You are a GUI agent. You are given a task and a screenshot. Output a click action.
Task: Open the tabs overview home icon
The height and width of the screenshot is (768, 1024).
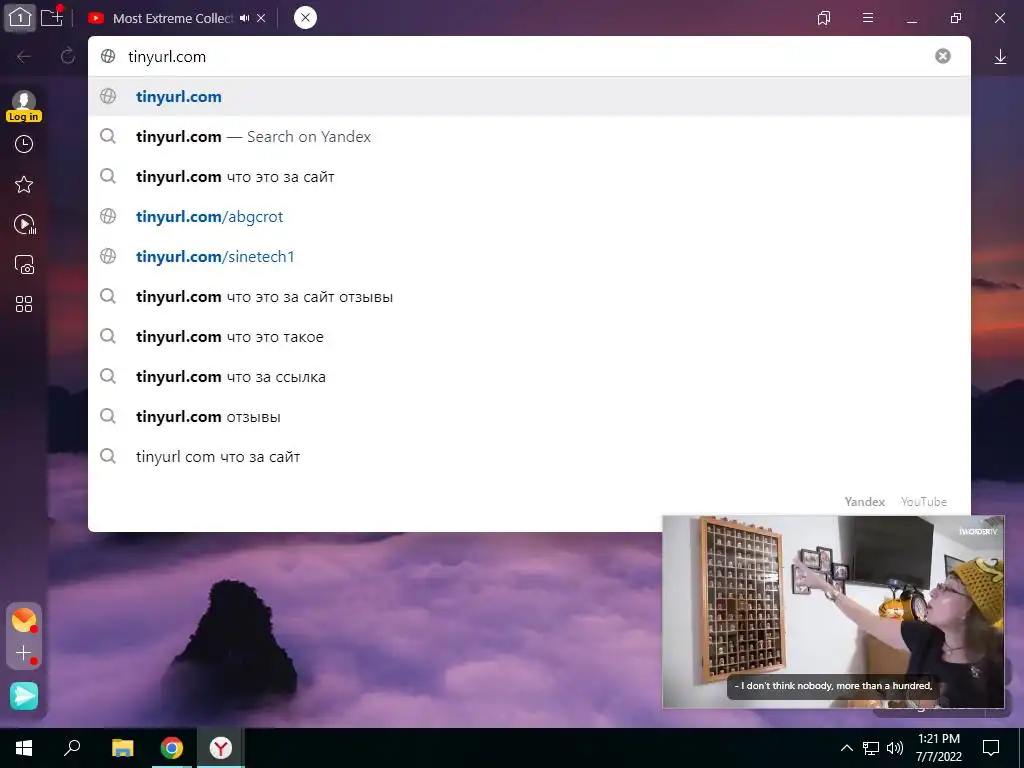20,18
